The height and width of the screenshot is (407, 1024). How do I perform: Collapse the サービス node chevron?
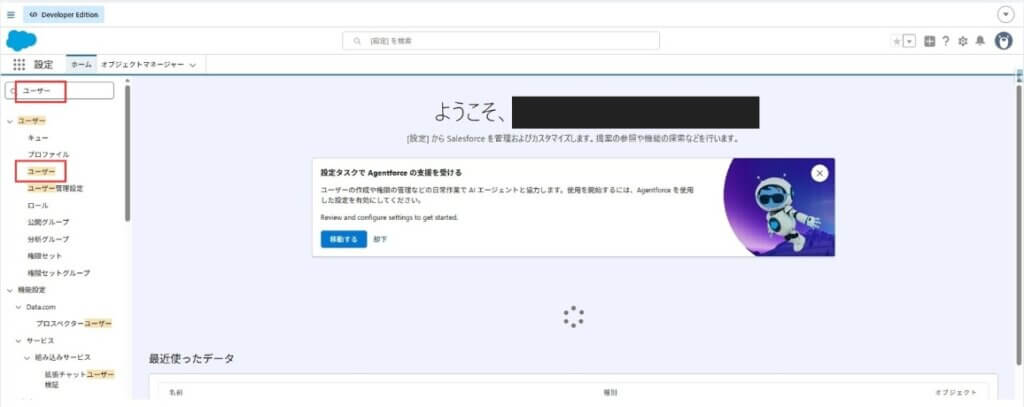[18, 341]
